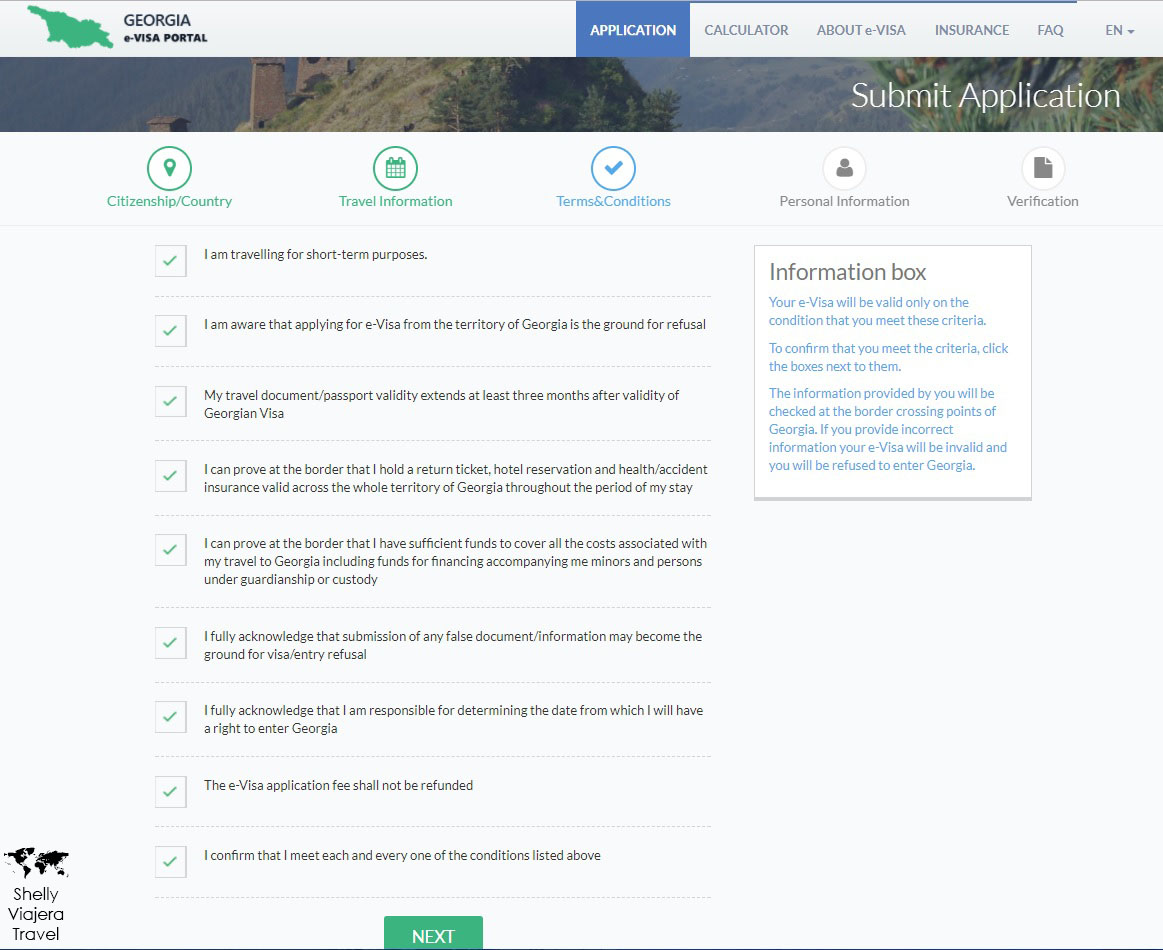Click the Verification document icon
Image resolution: width=1163 pixels, height=950 pixels.
tap(1043, 168)
